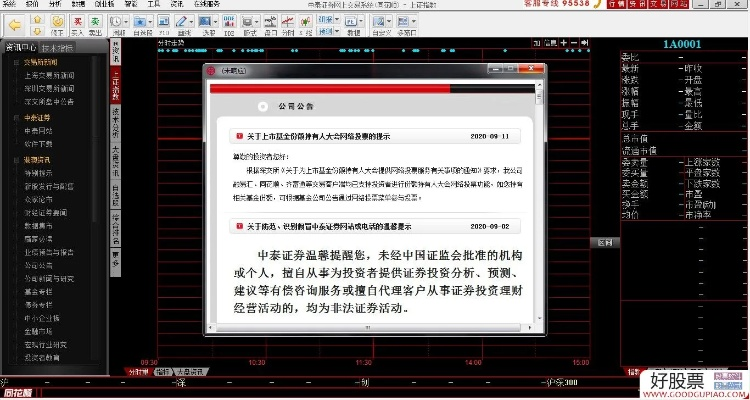Select the 自选股 vertical tab
The width and height of the screenshot is (750, 400).
pos(115,195)
